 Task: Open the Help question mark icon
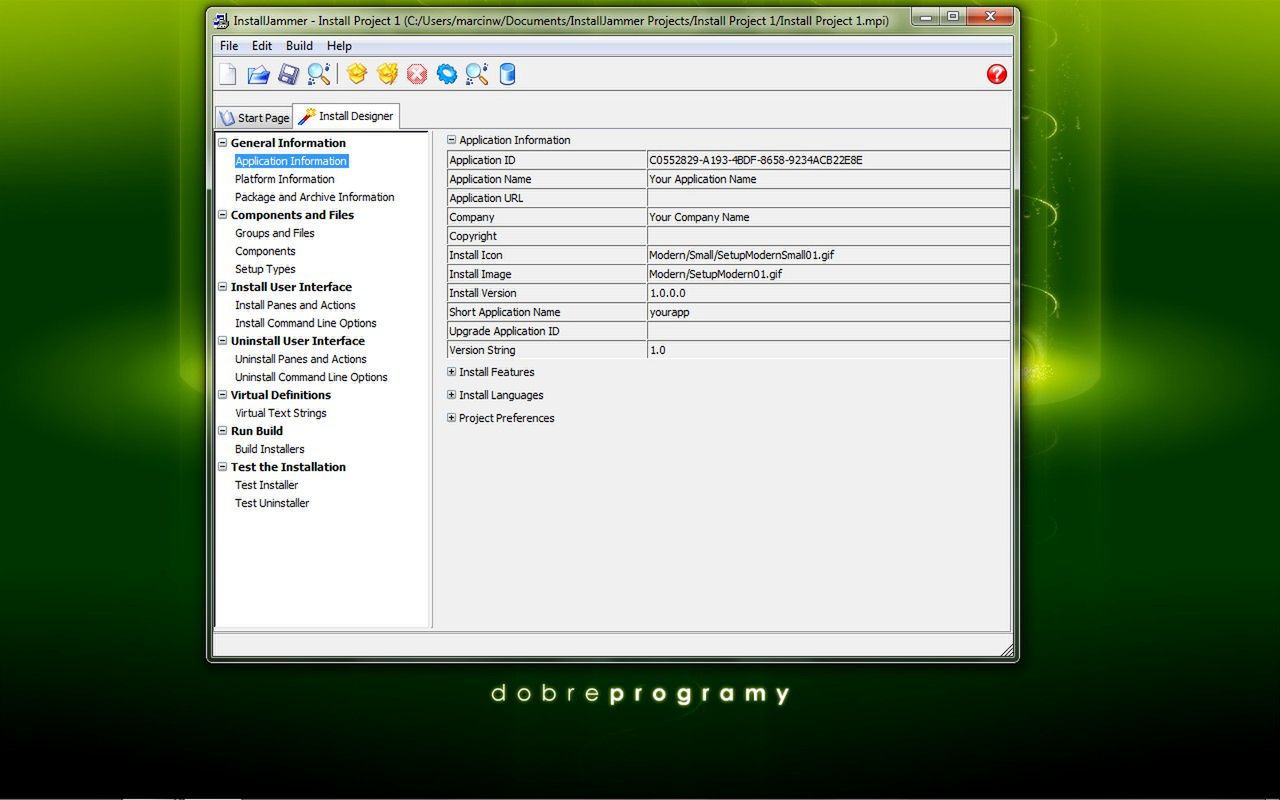pyautogui.click(x=995, y=73)
